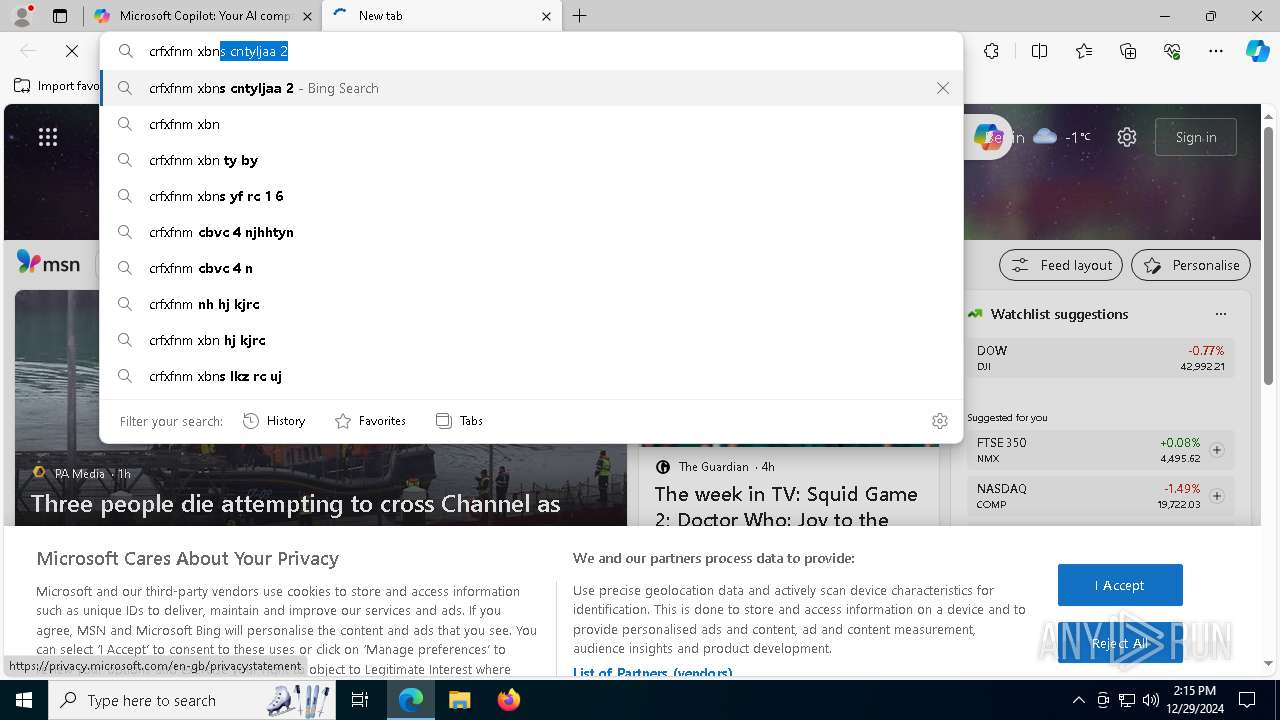
Task: Click Reject All on privacy banner
Action: 1120,643
